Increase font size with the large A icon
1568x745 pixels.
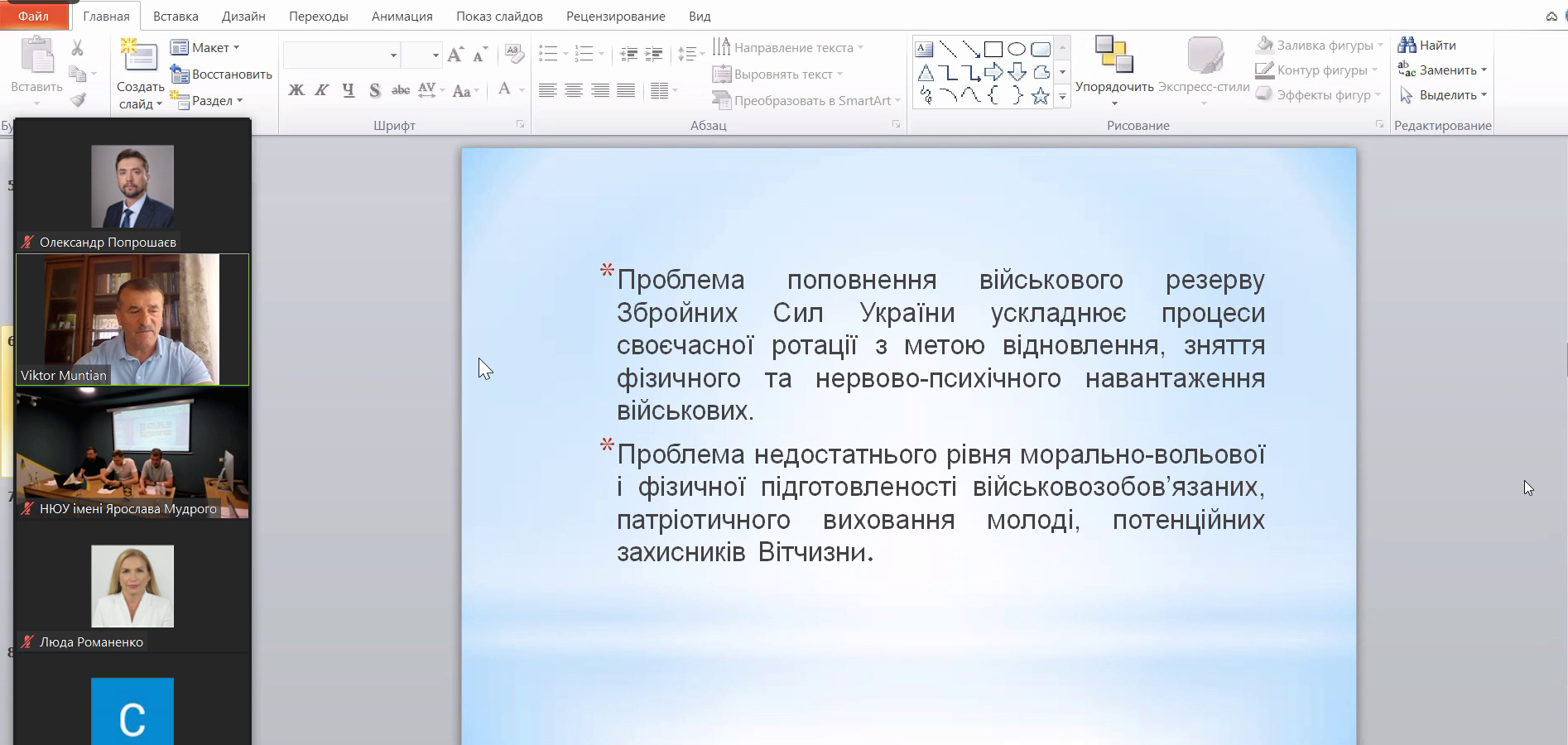[455, 55]
